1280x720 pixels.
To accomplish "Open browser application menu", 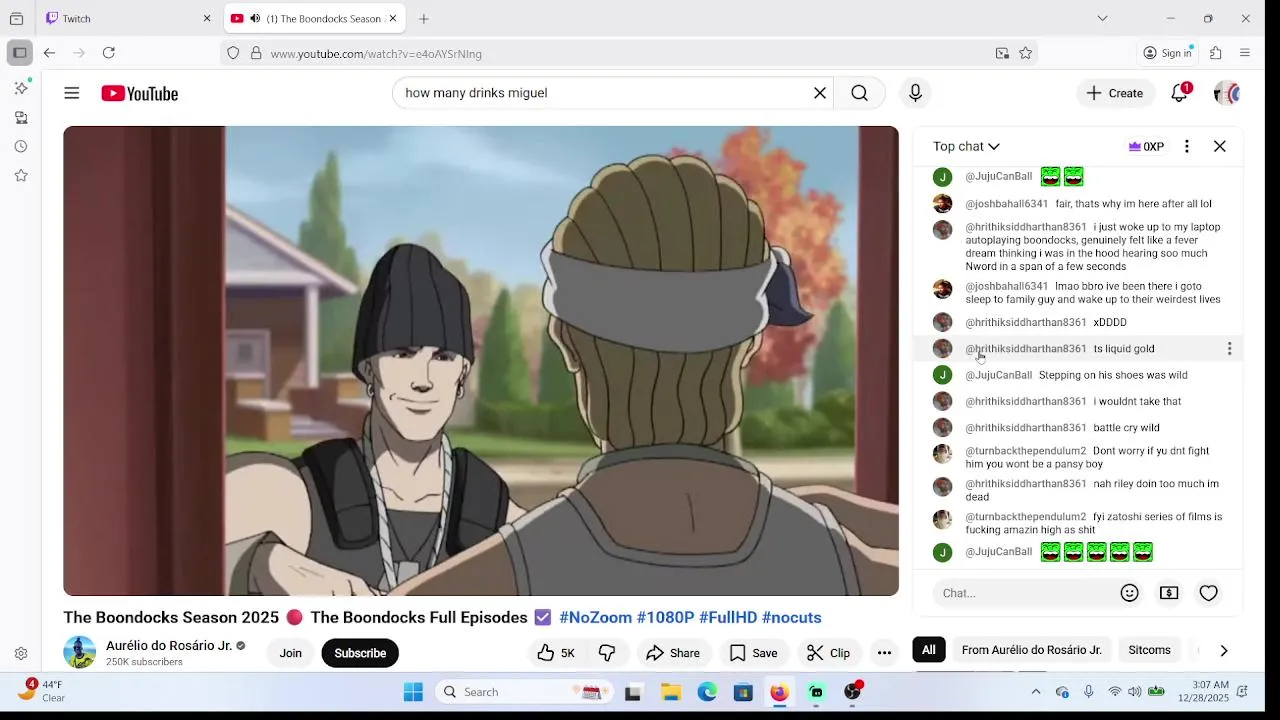I will (x=1245, y=53).
